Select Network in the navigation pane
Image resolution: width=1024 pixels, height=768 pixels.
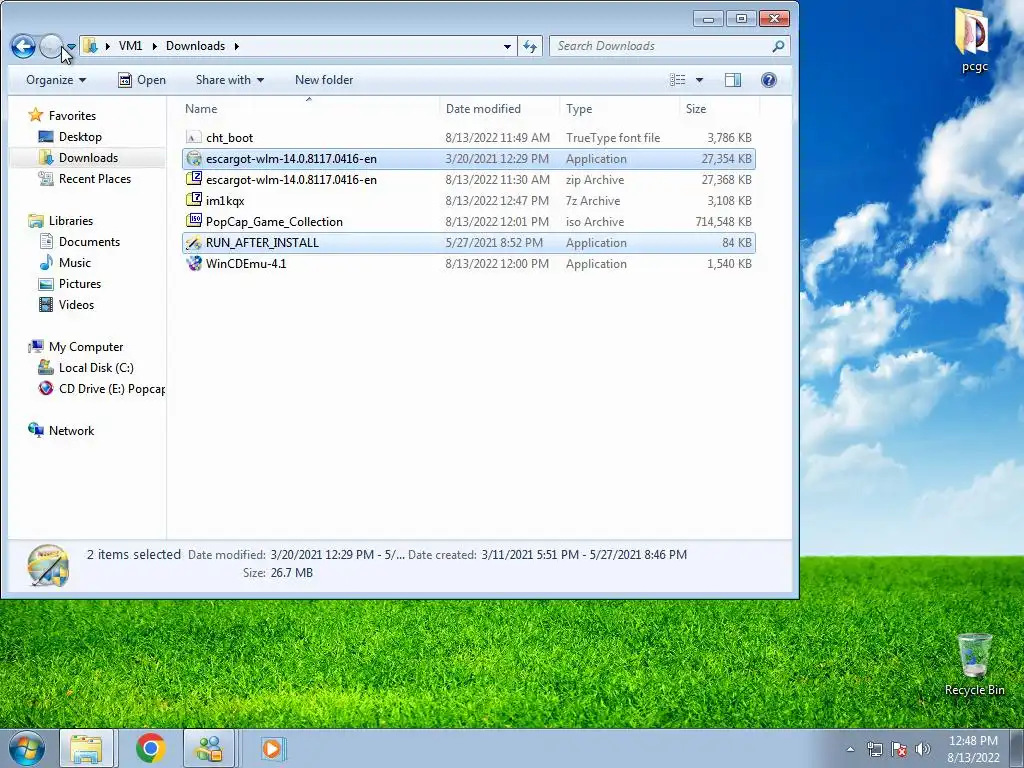[x=71, y=430]
